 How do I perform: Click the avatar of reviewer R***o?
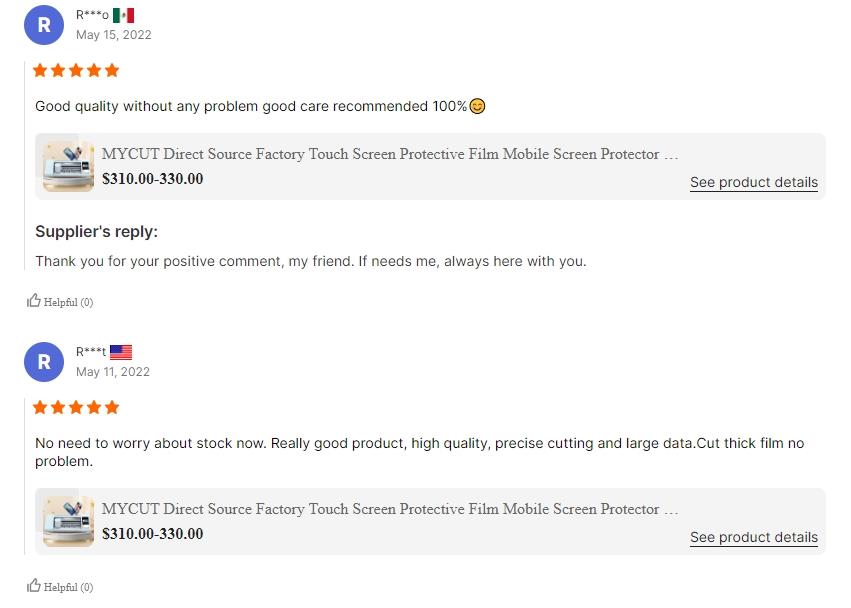pos(44,25)
